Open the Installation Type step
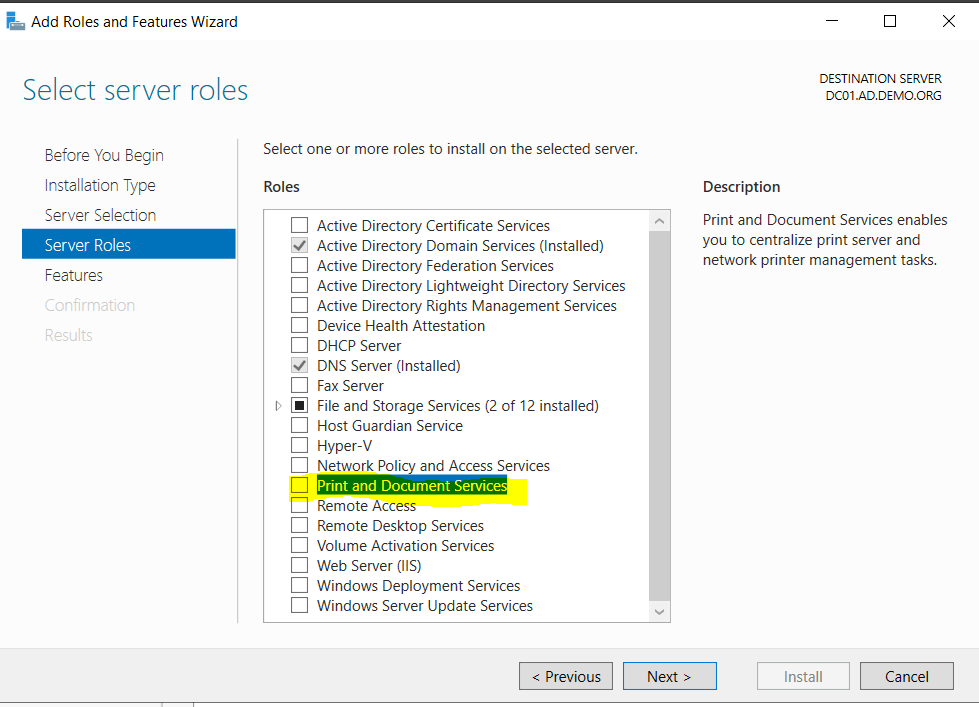The image size is (979, 707). pyautogui.click(x=100, y=185)
